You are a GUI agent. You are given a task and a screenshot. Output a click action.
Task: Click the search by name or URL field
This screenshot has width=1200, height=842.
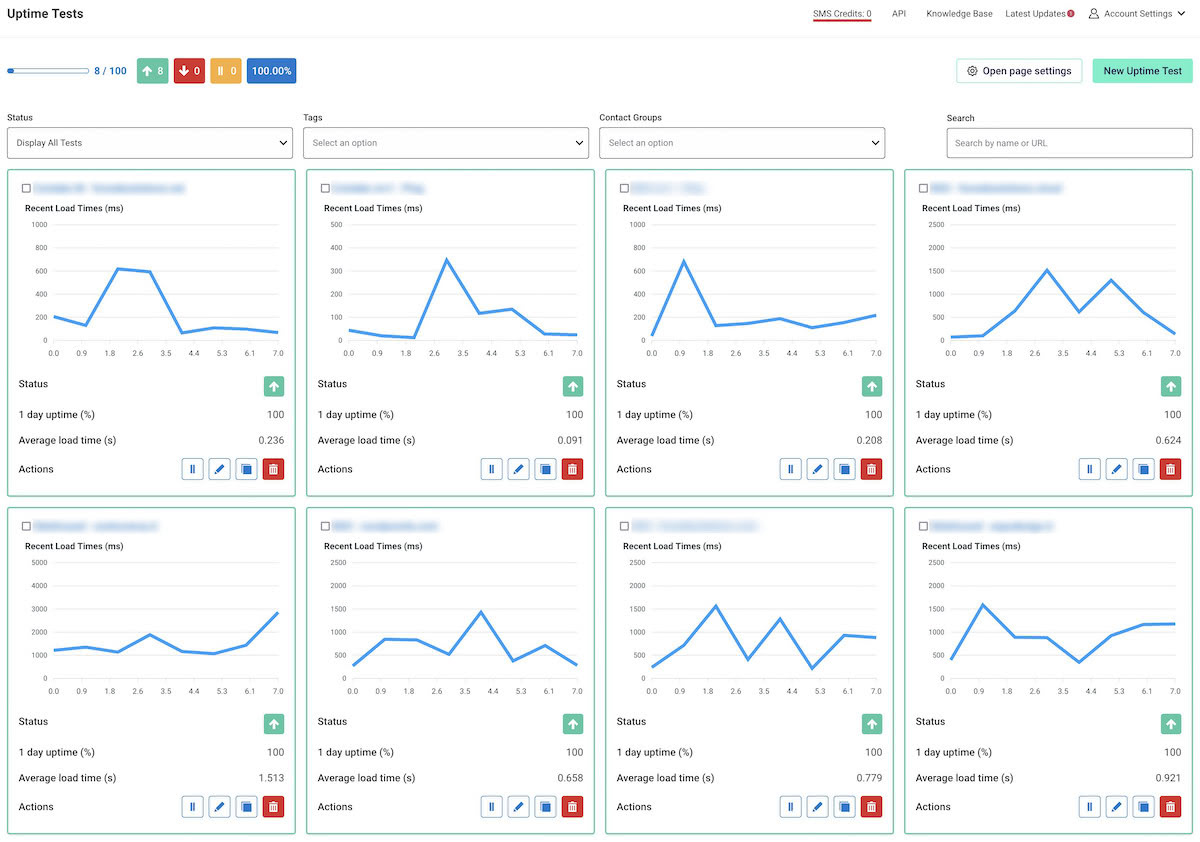[1068, 142]
